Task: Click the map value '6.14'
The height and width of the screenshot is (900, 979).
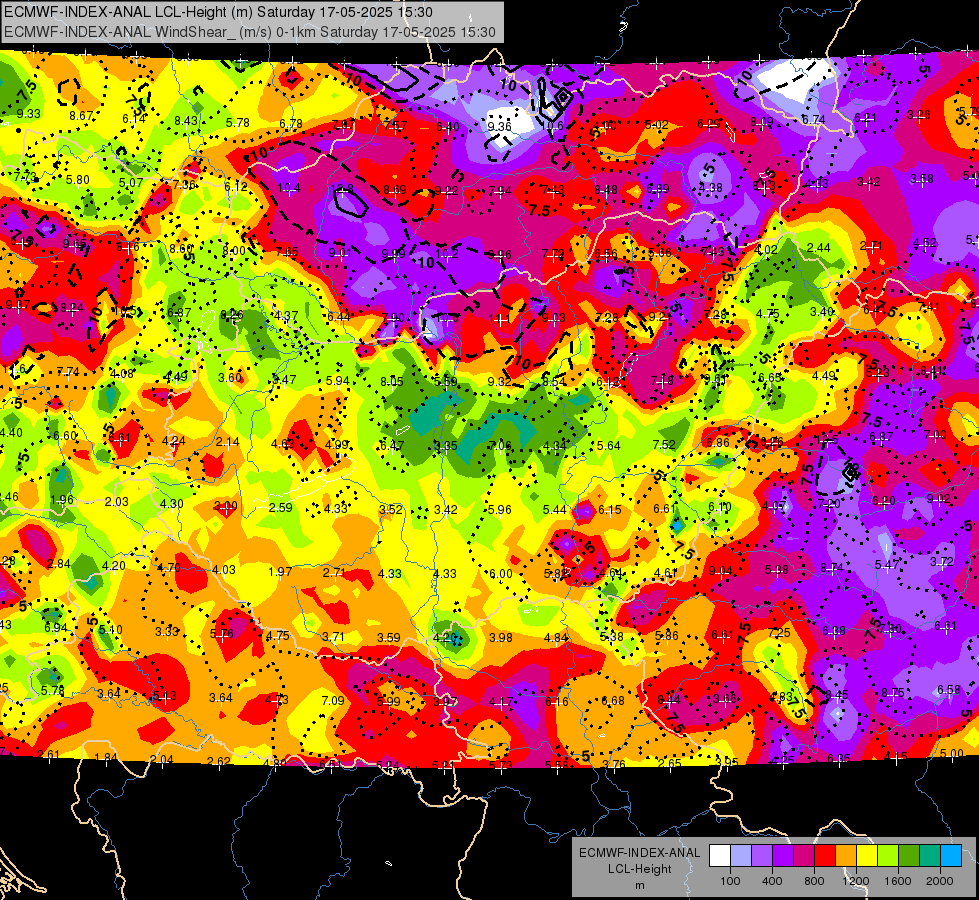Action: pos(134,118)
